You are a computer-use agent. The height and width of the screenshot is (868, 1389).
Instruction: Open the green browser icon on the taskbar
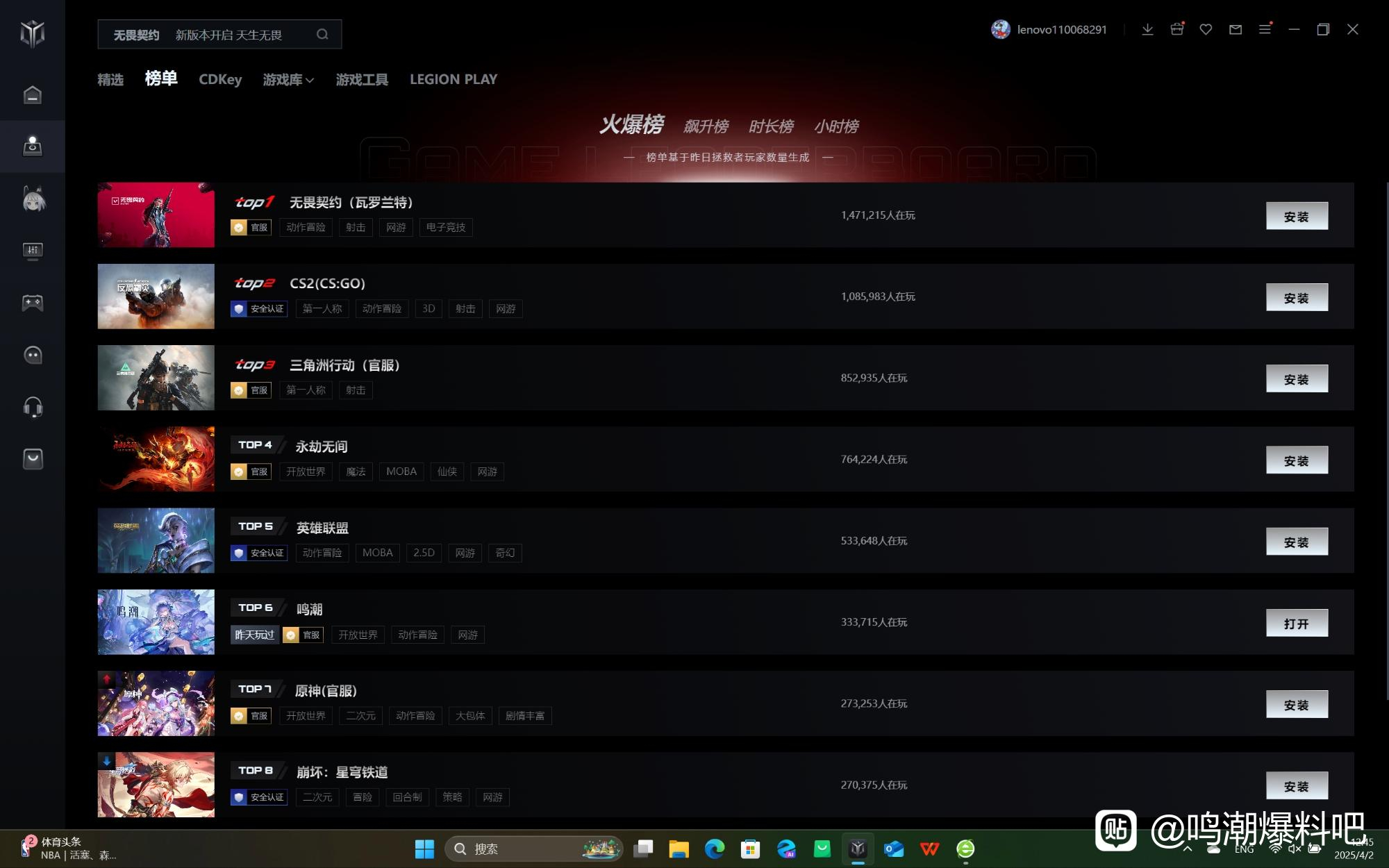(x=965, y=849)
